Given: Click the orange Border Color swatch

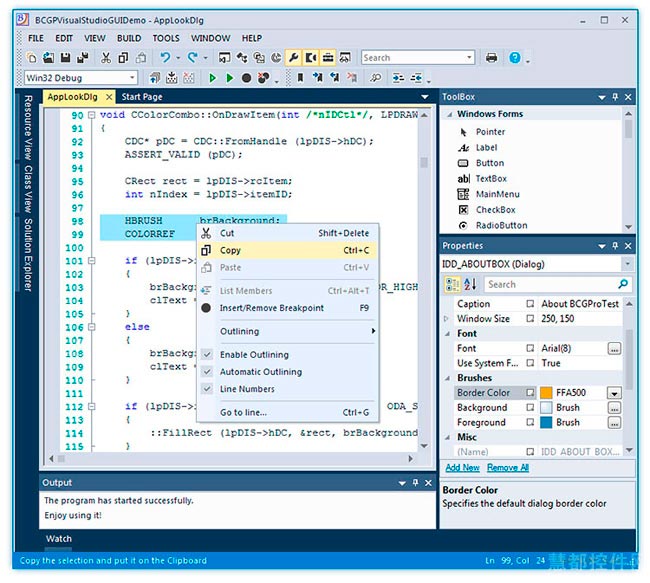Looking at the screenshot, I should 546,393.
